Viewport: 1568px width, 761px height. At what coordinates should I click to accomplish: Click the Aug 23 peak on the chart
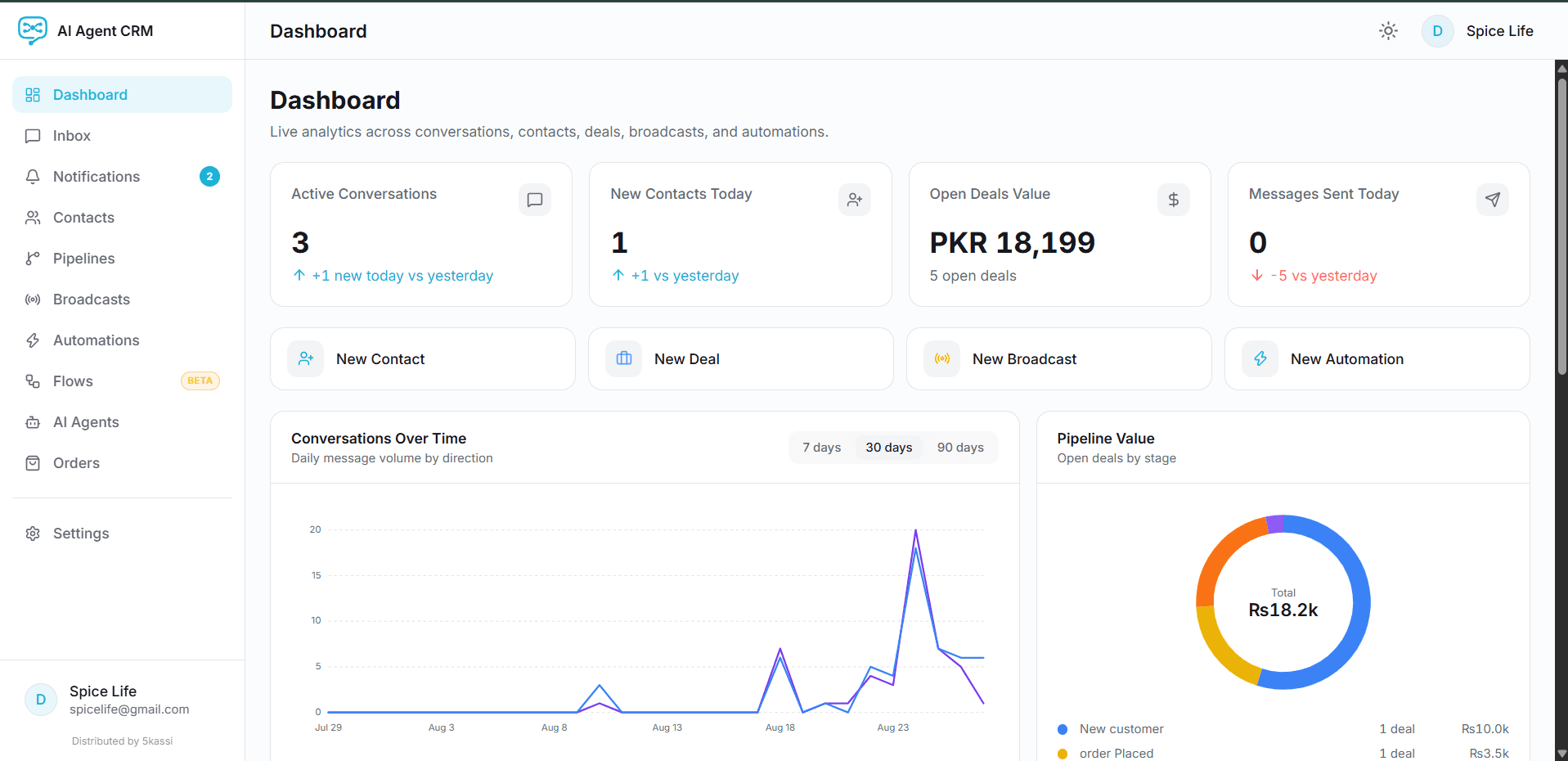(916, 531)
